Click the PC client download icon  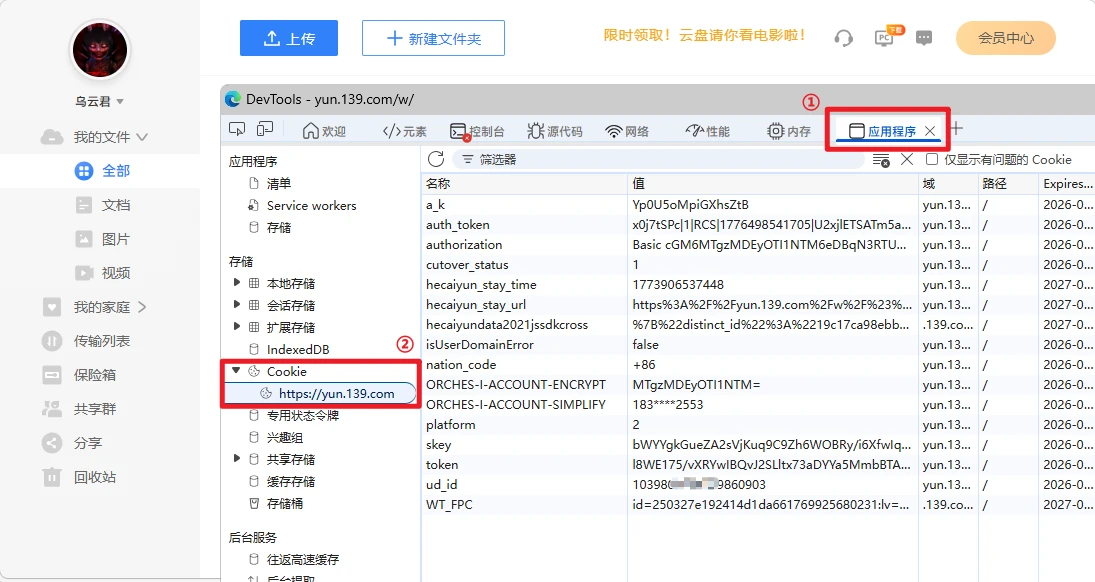(885, 38)
